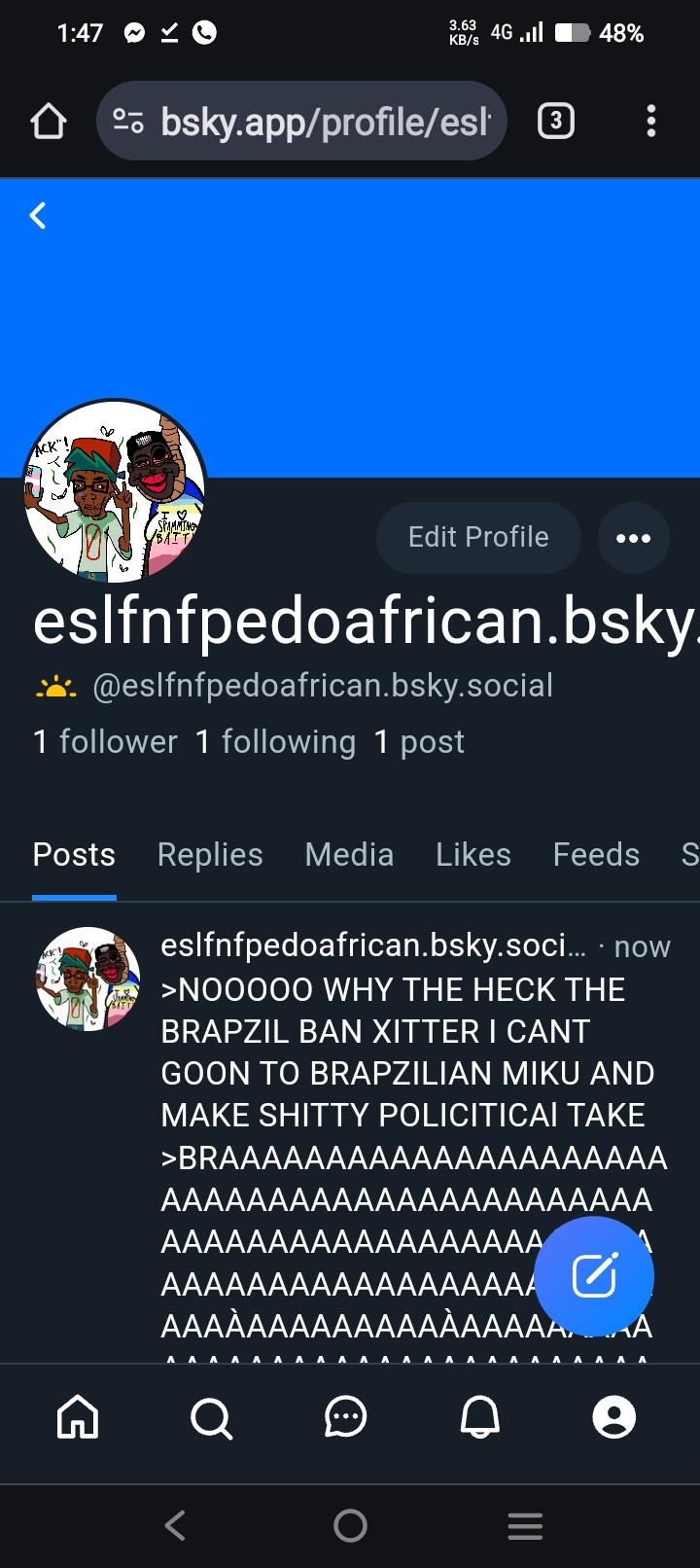Viewport: 700px width, 1568px height.
Task: Open profile more options ellipsis button
Action: [x=633, y=537]
